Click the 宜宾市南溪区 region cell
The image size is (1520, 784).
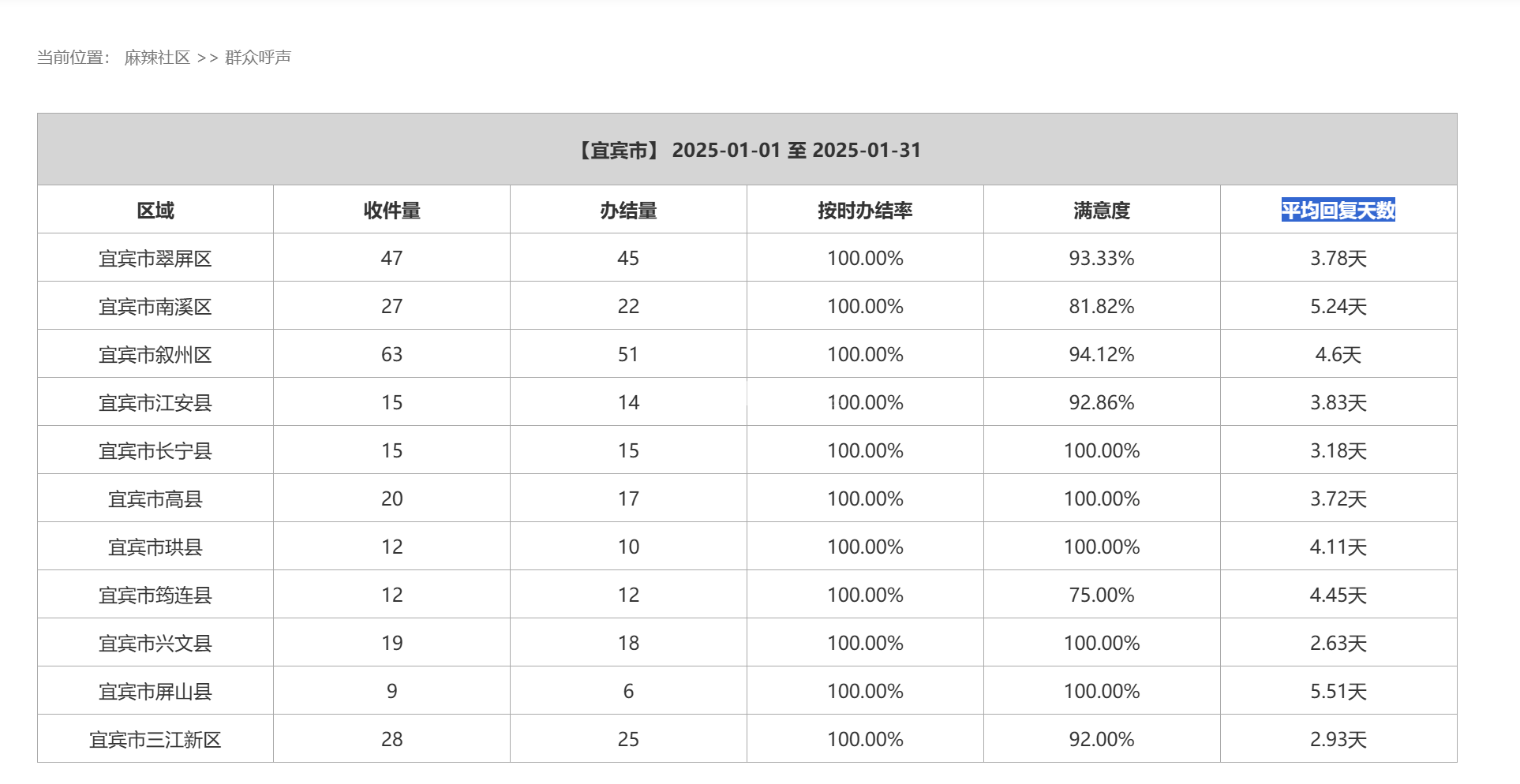coord(155,307)
